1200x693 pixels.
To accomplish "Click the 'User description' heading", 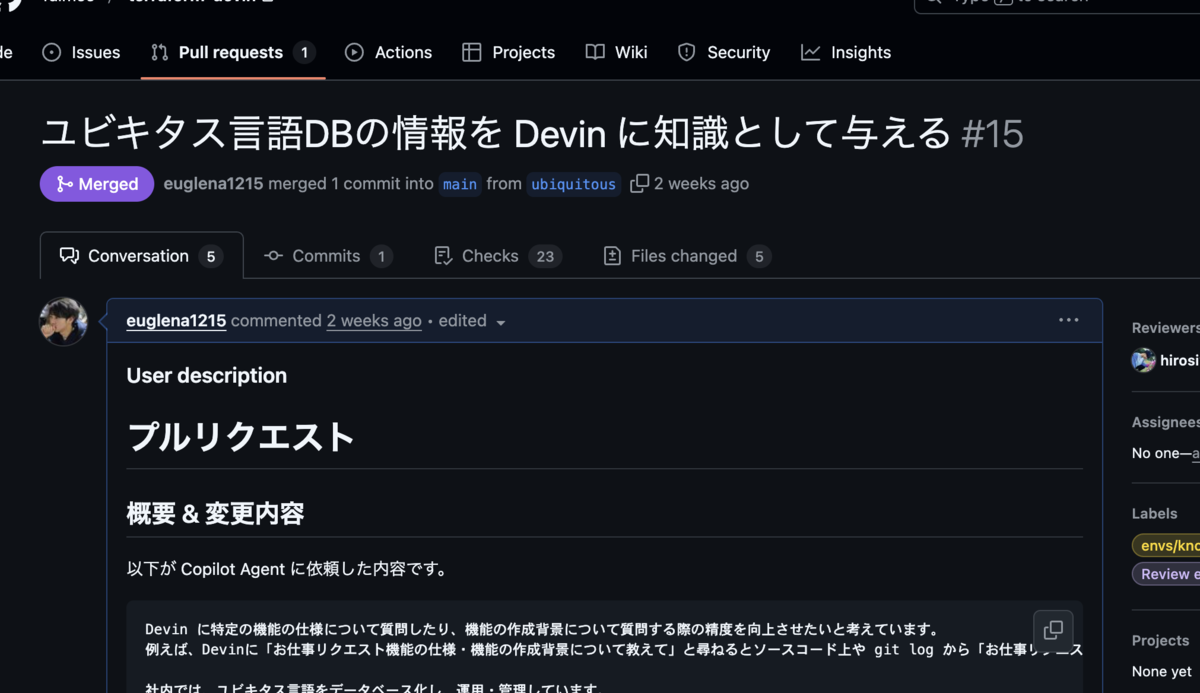I will [206, 376].
